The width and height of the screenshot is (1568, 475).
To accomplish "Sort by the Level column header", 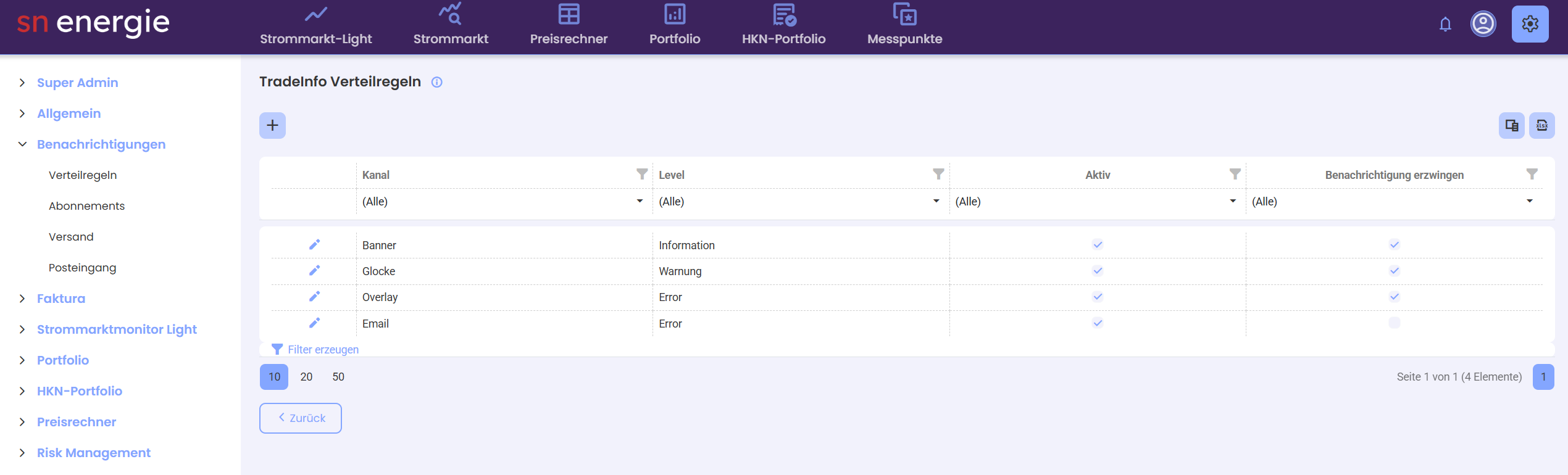I will point(672,175).
